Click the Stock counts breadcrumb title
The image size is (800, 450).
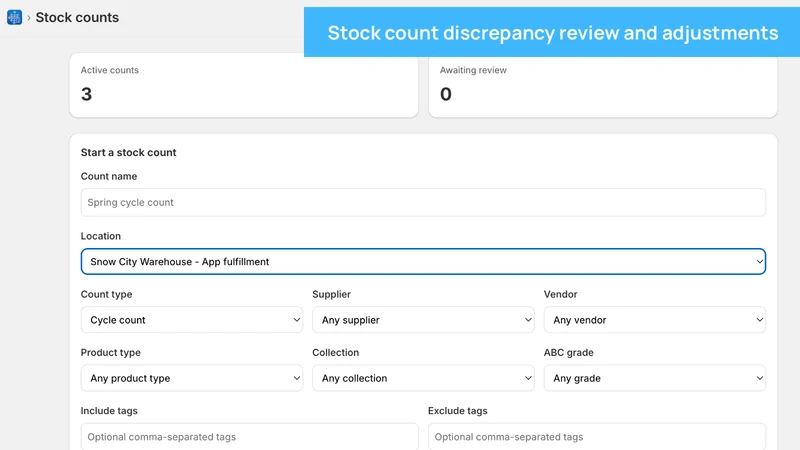tap(77, 17)
